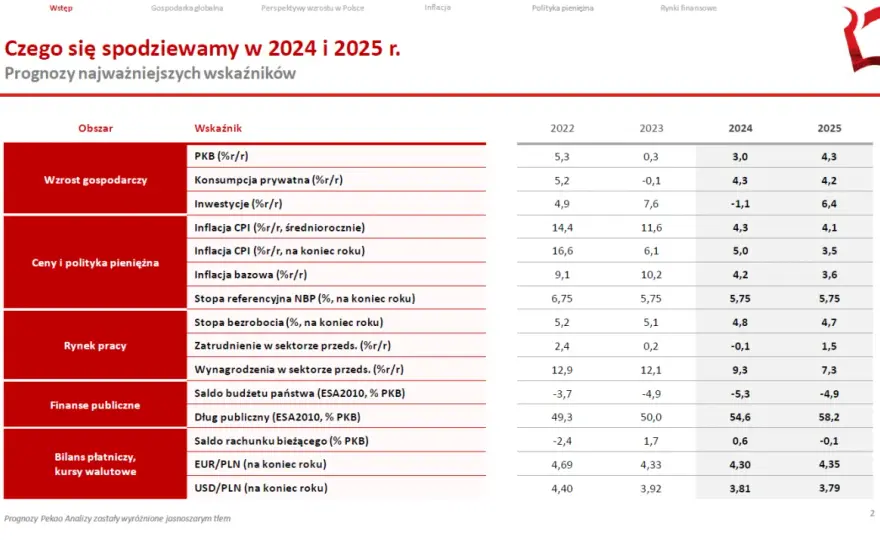
Task: Click the red Pekao logo
Action: (x=861, y=38)
